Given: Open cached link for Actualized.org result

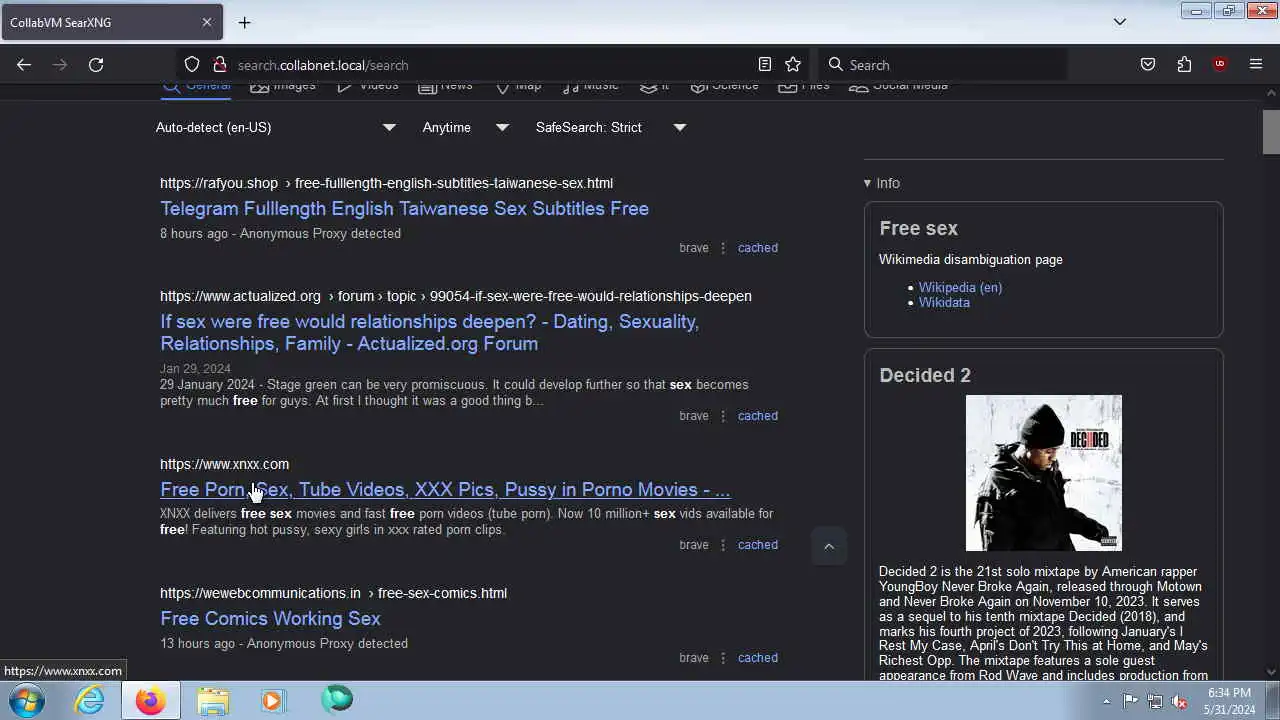Looking at the screenshot, I should [758, 416].
